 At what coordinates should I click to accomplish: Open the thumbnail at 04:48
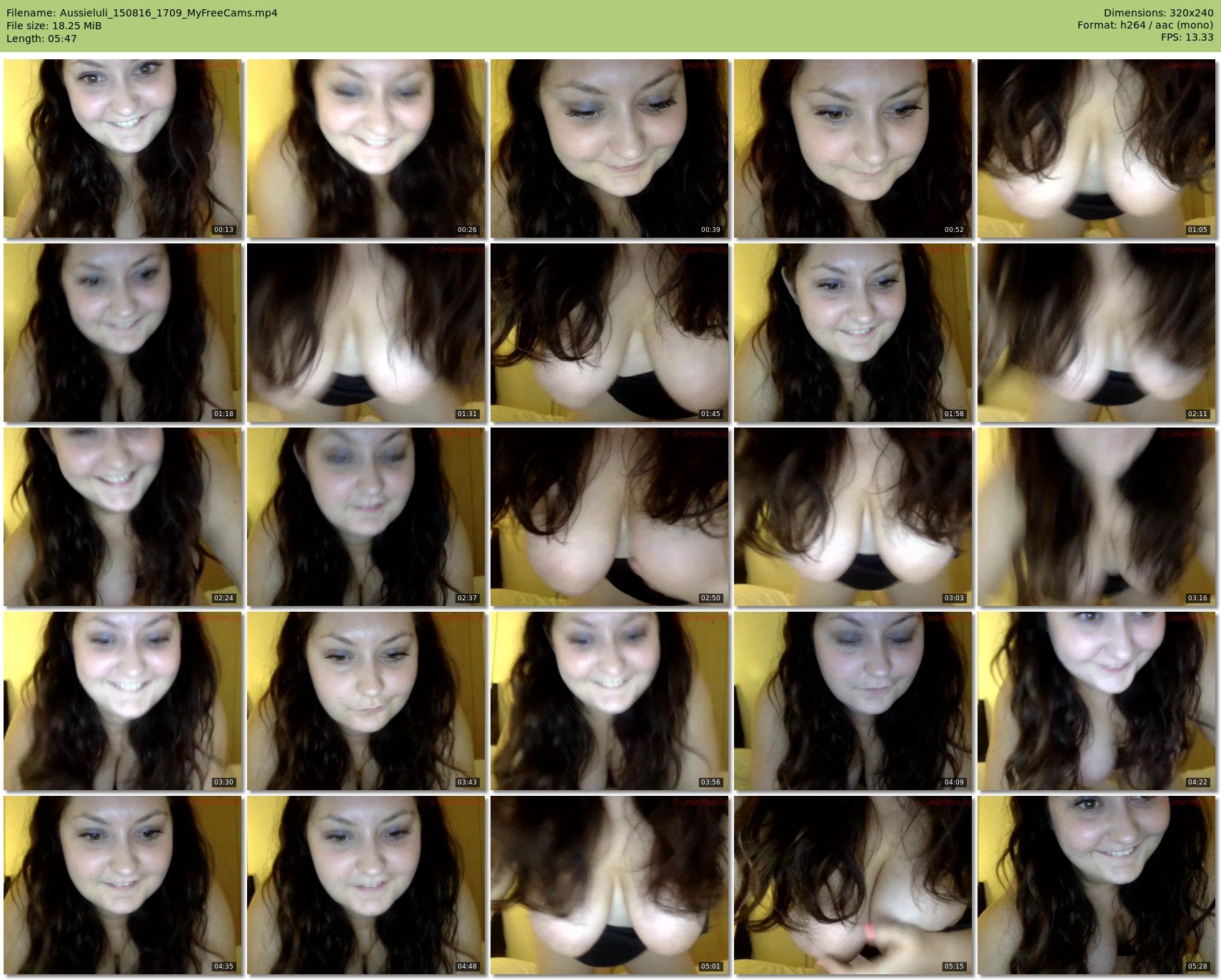coord(366,885)
